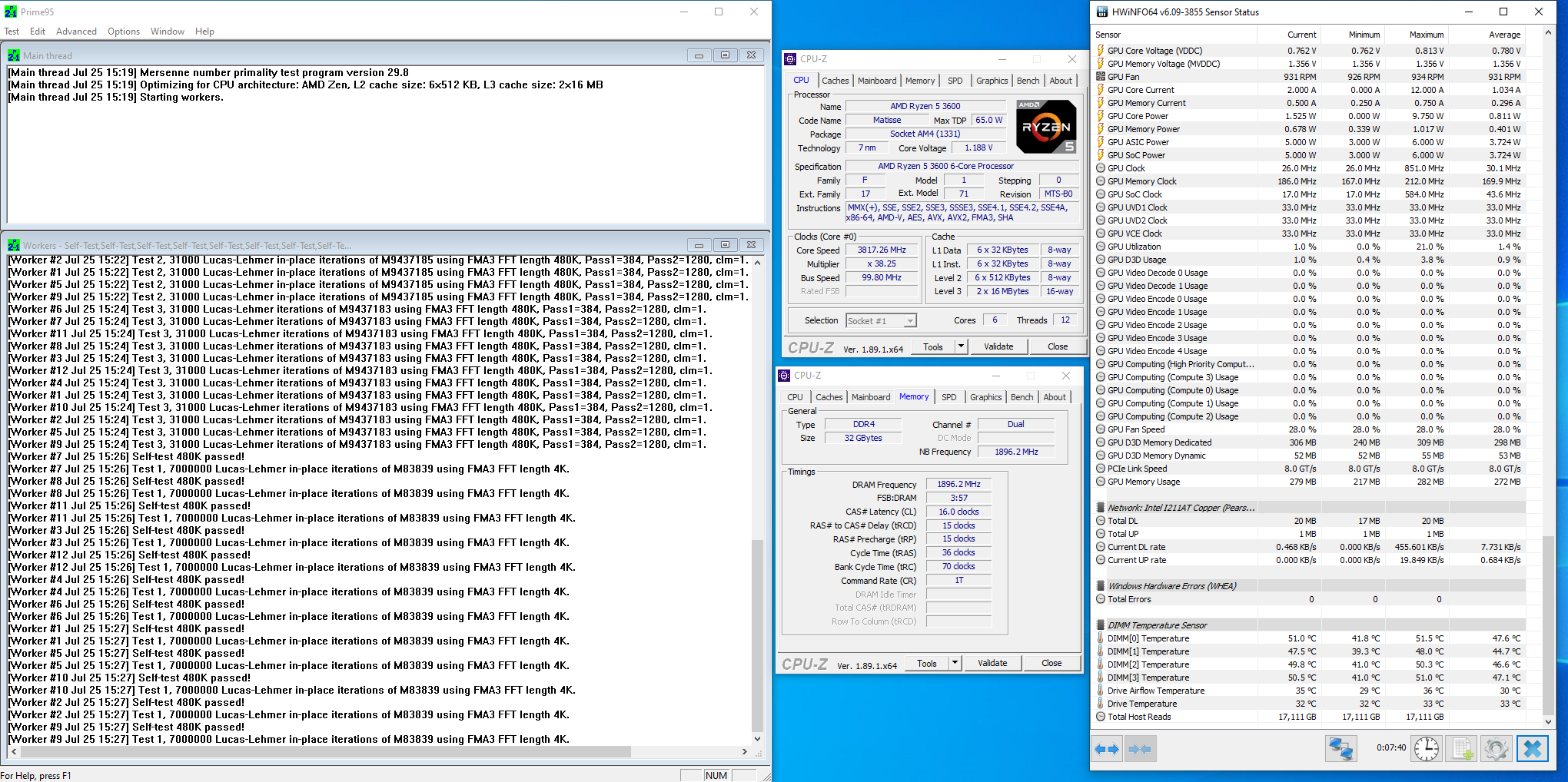
Task: Click the icon beside GPU Utilization row
Action: (1101, 247)
